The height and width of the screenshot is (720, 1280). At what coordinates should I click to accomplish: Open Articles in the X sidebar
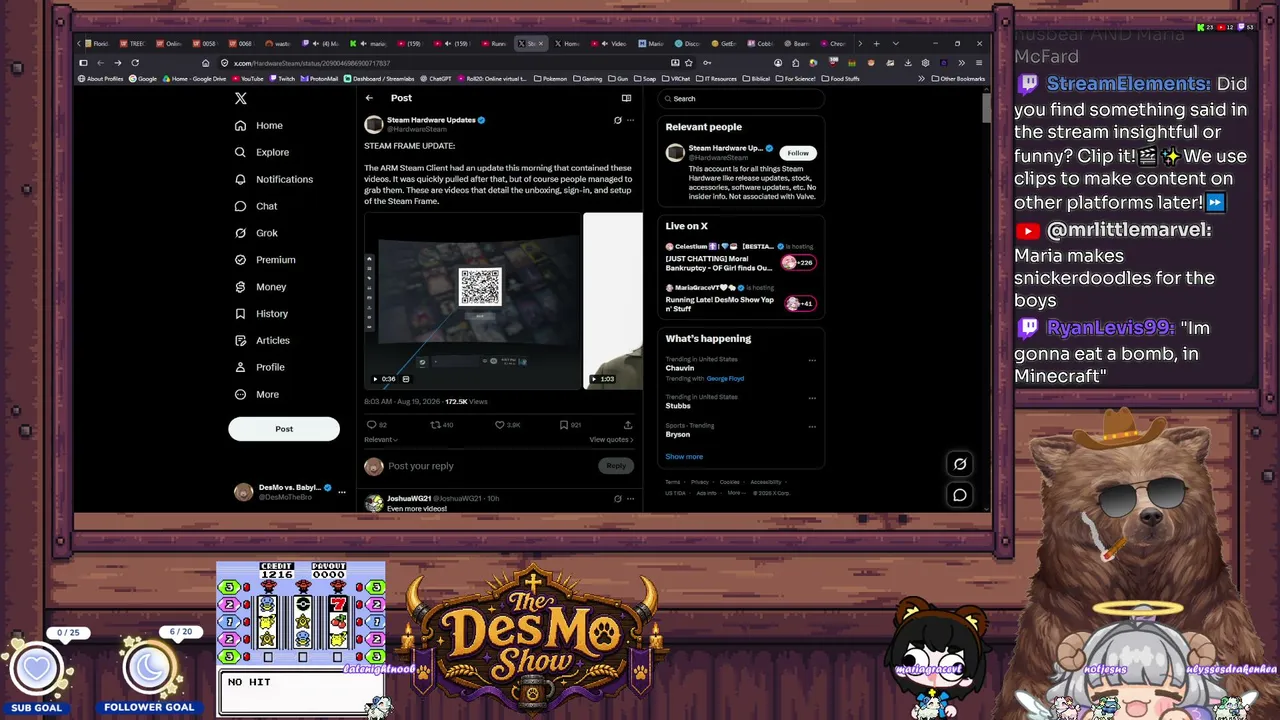click(x=262, y=341)
